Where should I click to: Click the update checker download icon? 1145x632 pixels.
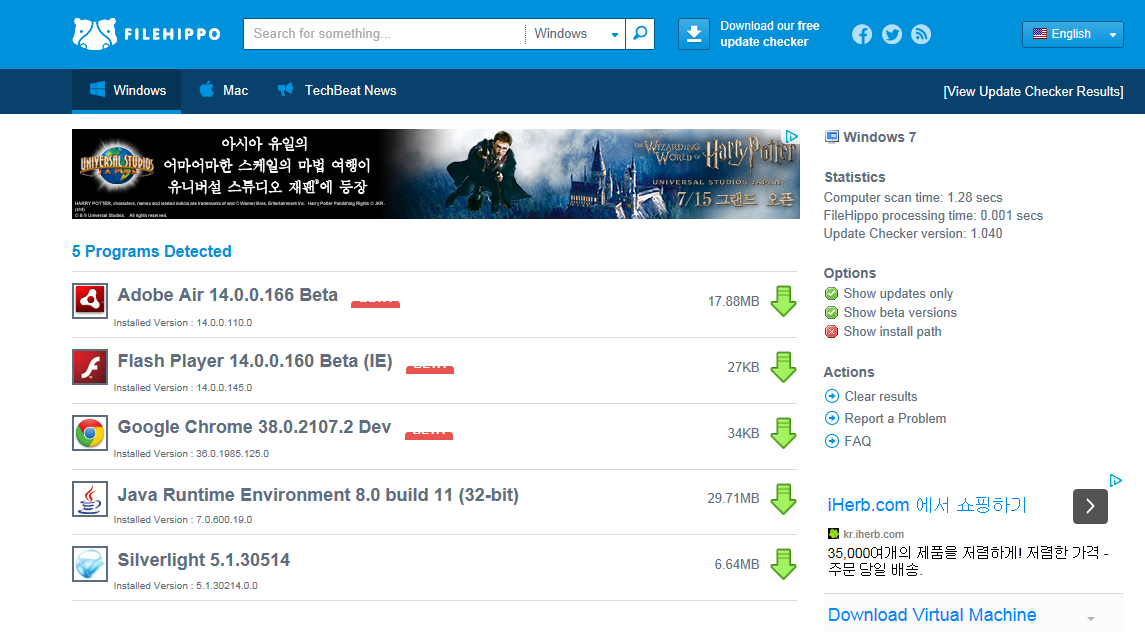pos(694,34)
